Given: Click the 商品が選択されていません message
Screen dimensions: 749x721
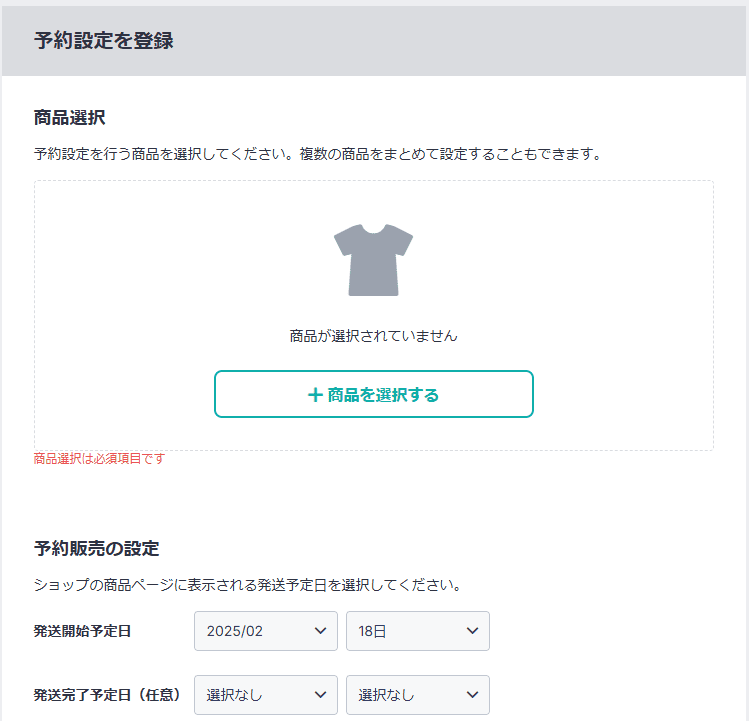Looking at the screenshot, I should 374,336.
